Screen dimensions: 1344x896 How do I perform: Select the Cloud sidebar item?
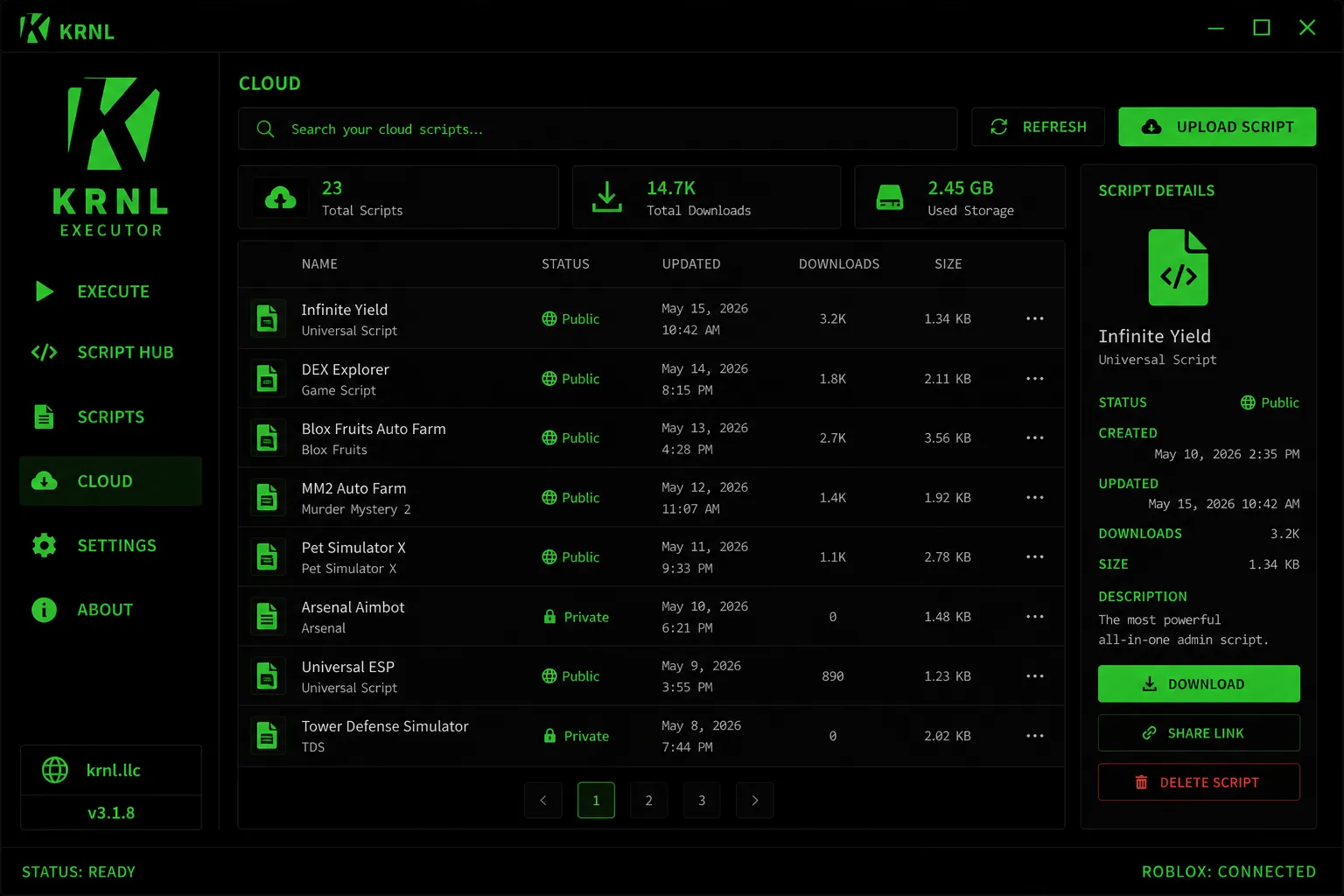(x=110, y=481)
